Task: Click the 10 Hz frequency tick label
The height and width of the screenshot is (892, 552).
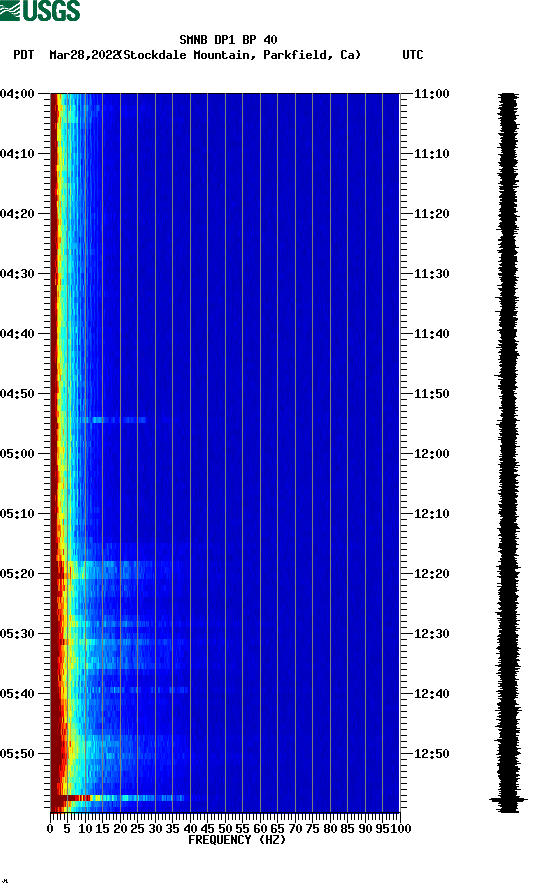Action: (85, 829)
